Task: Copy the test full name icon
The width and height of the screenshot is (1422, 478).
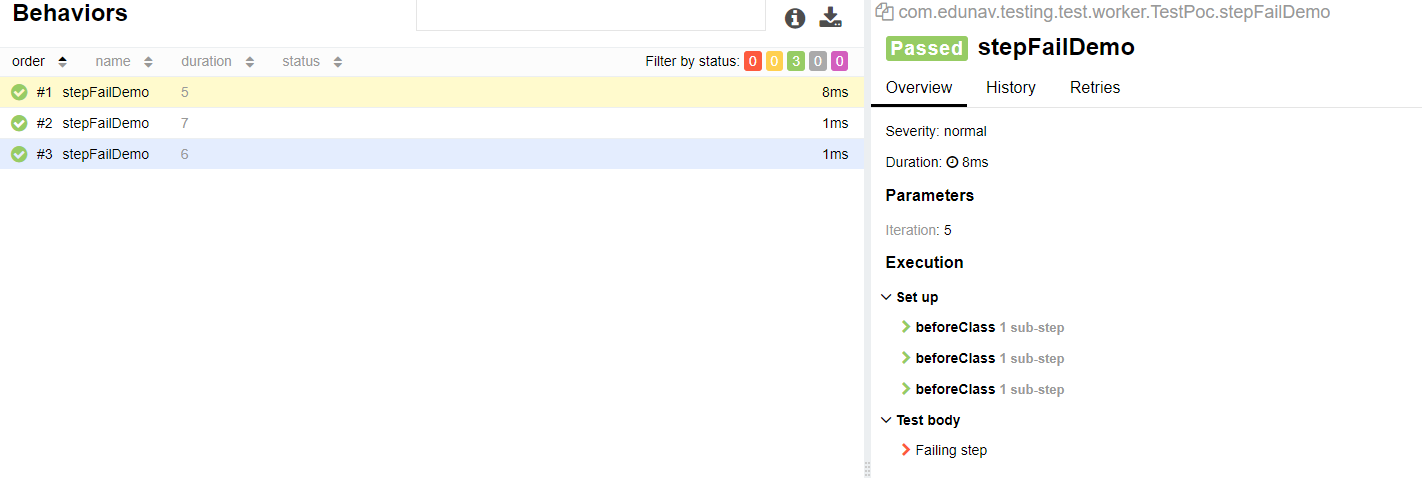Action: [x=883, y=12]
